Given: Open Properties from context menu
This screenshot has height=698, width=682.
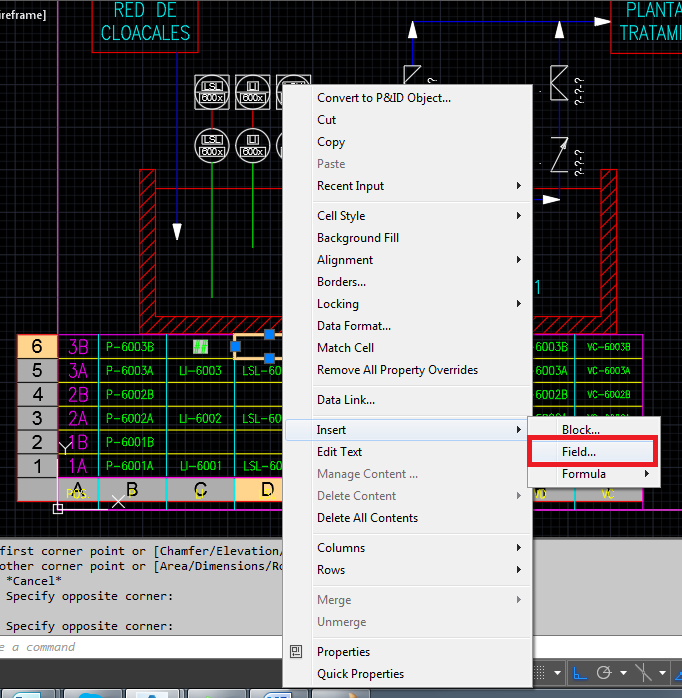Looking at the screenshot, I should pos(408,652).
